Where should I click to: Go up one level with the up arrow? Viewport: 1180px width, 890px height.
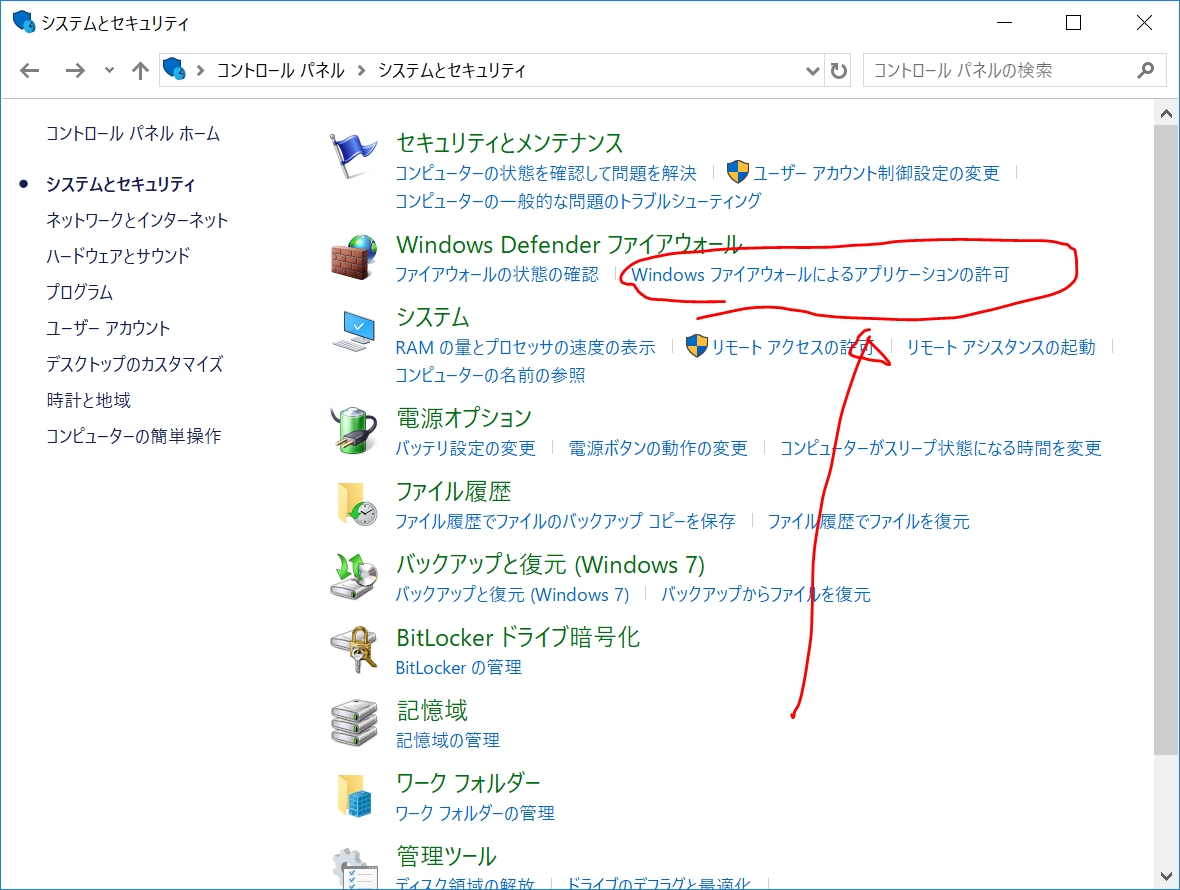140,71
